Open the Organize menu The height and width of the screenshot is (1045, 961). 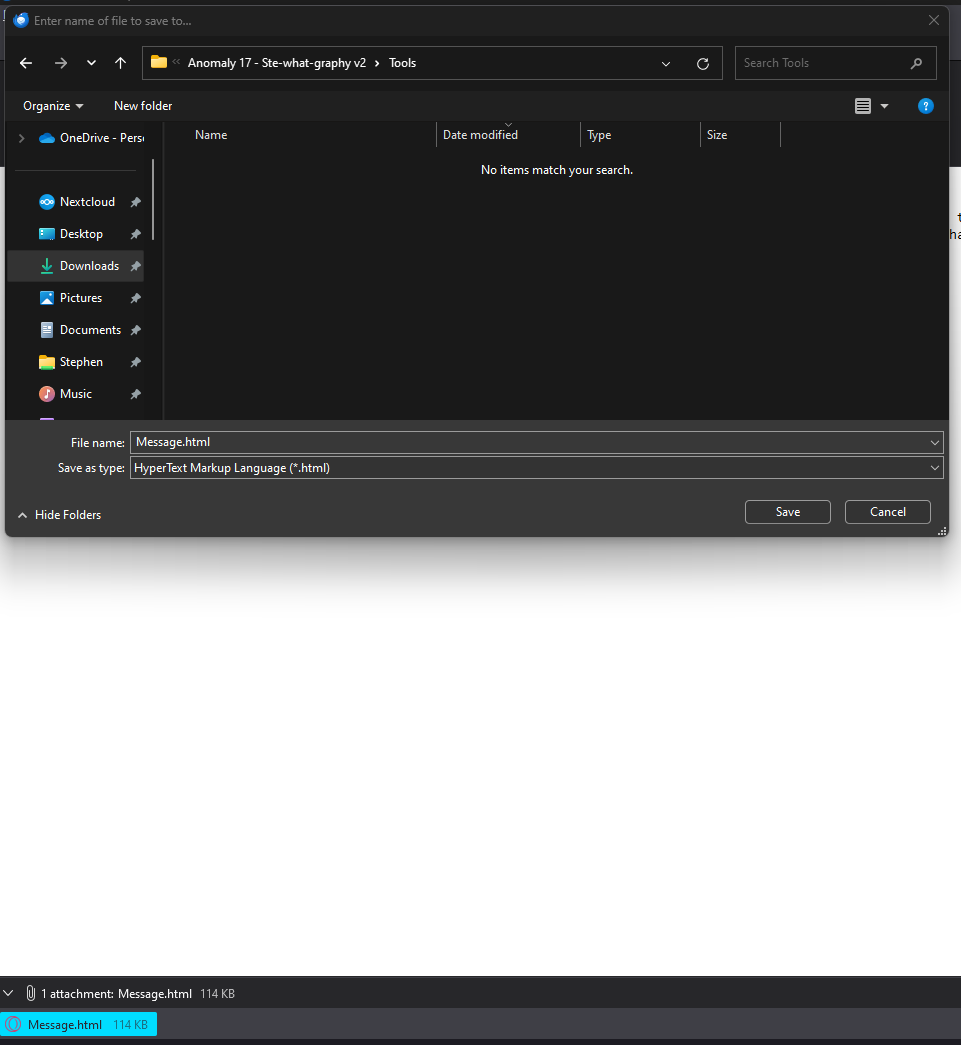(x=53, y=106)
